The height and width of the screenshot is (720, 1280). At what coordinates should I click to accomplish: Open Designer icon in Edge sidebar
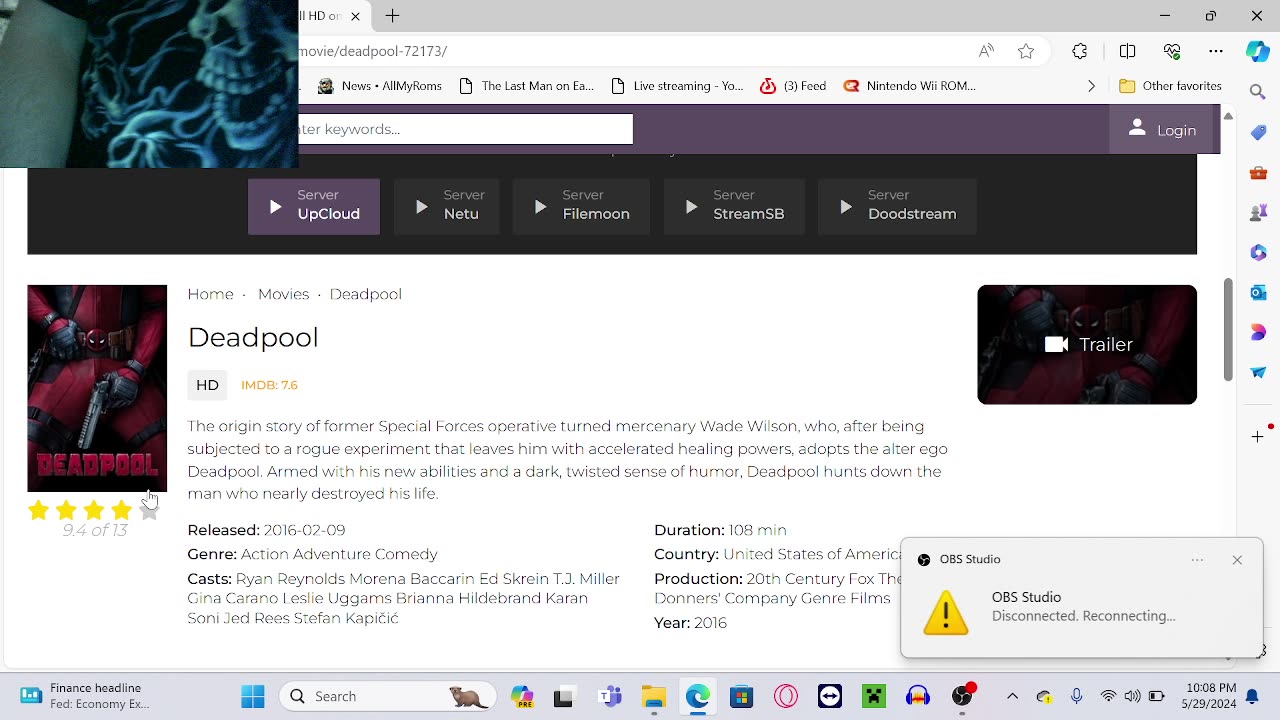[x=1258, y=332]
